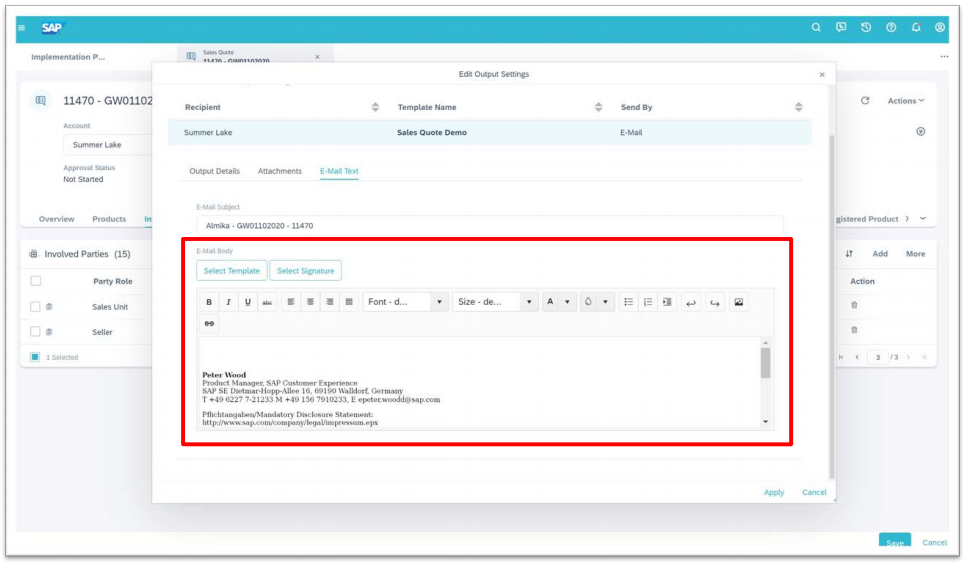963x569 pixels.
Task: Delete Seller party row
Action: (854, 331)
